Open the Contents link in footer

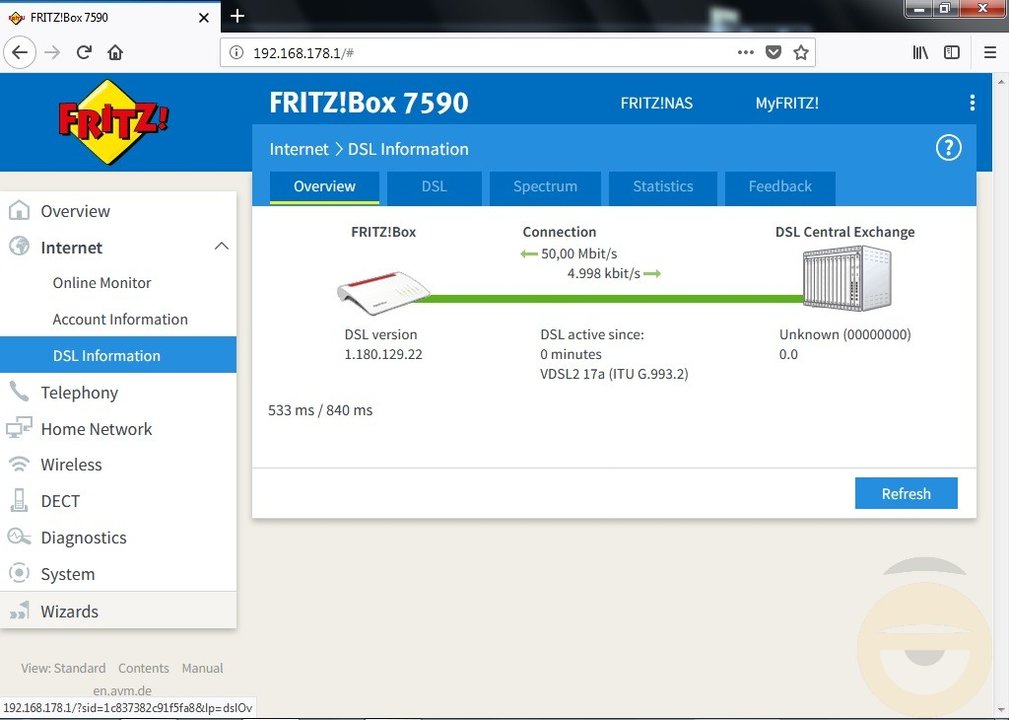coord(143,668)
